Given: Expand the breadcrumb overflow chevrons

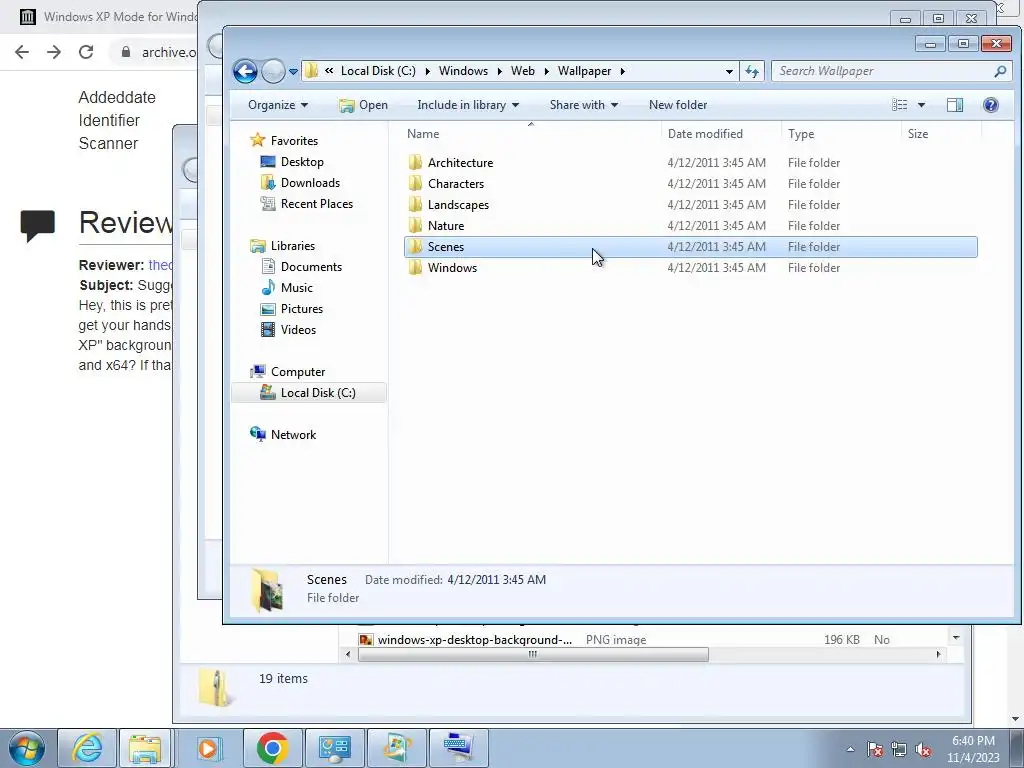Looking at the screenshot, I should 329,71.
